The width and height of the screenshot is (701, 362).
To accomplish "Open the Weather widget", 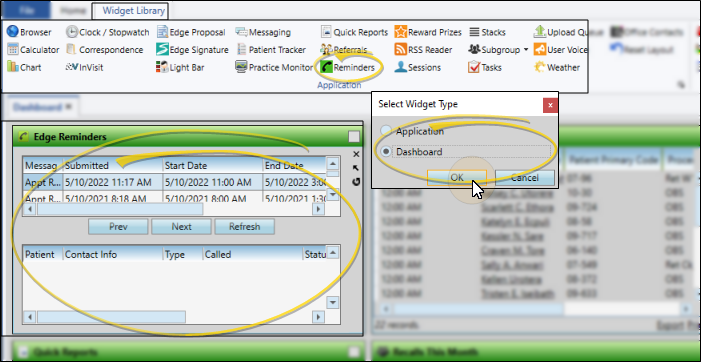I will tap(557, 67).
